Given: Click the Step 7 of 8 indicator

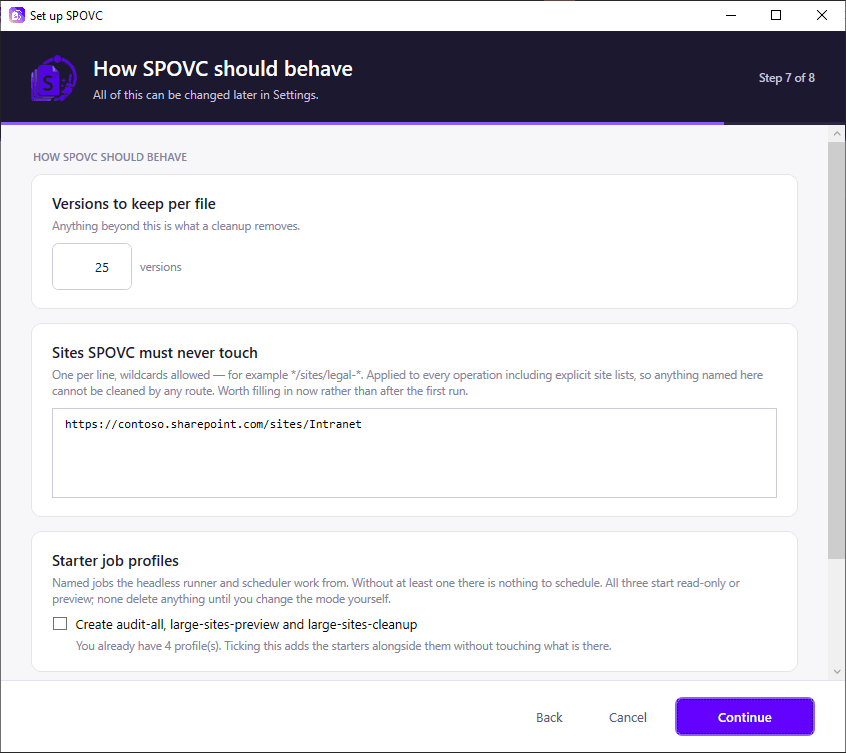Looking at the screenshot, I should pyautogui.click(x=786, y=78).
